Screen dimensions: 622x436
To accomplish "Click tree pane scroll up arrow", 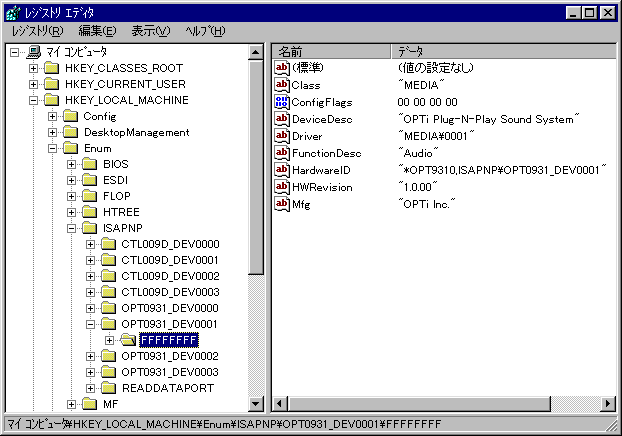I will tap(255, 52).
